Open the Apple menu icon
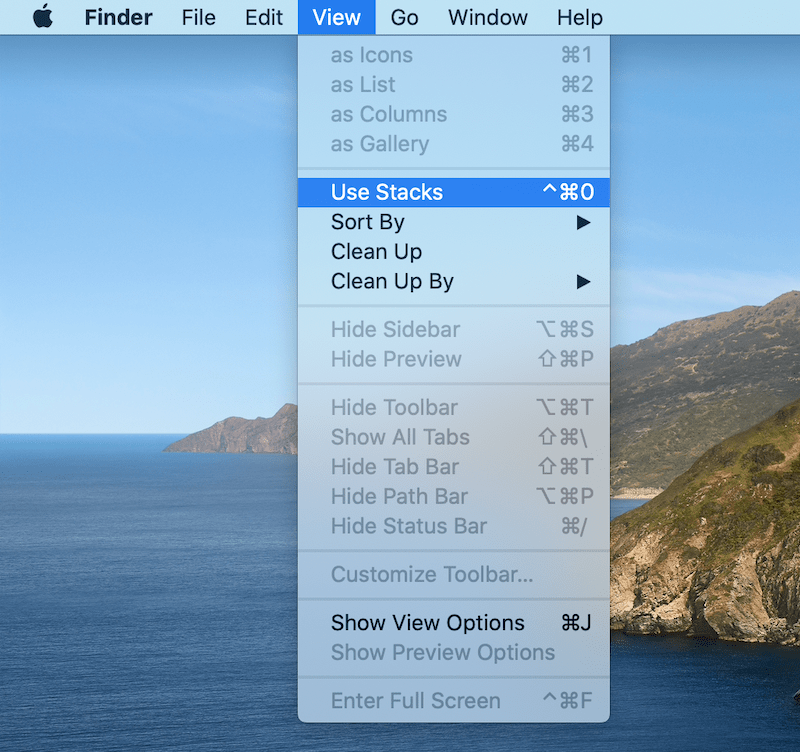 (43, 17)
